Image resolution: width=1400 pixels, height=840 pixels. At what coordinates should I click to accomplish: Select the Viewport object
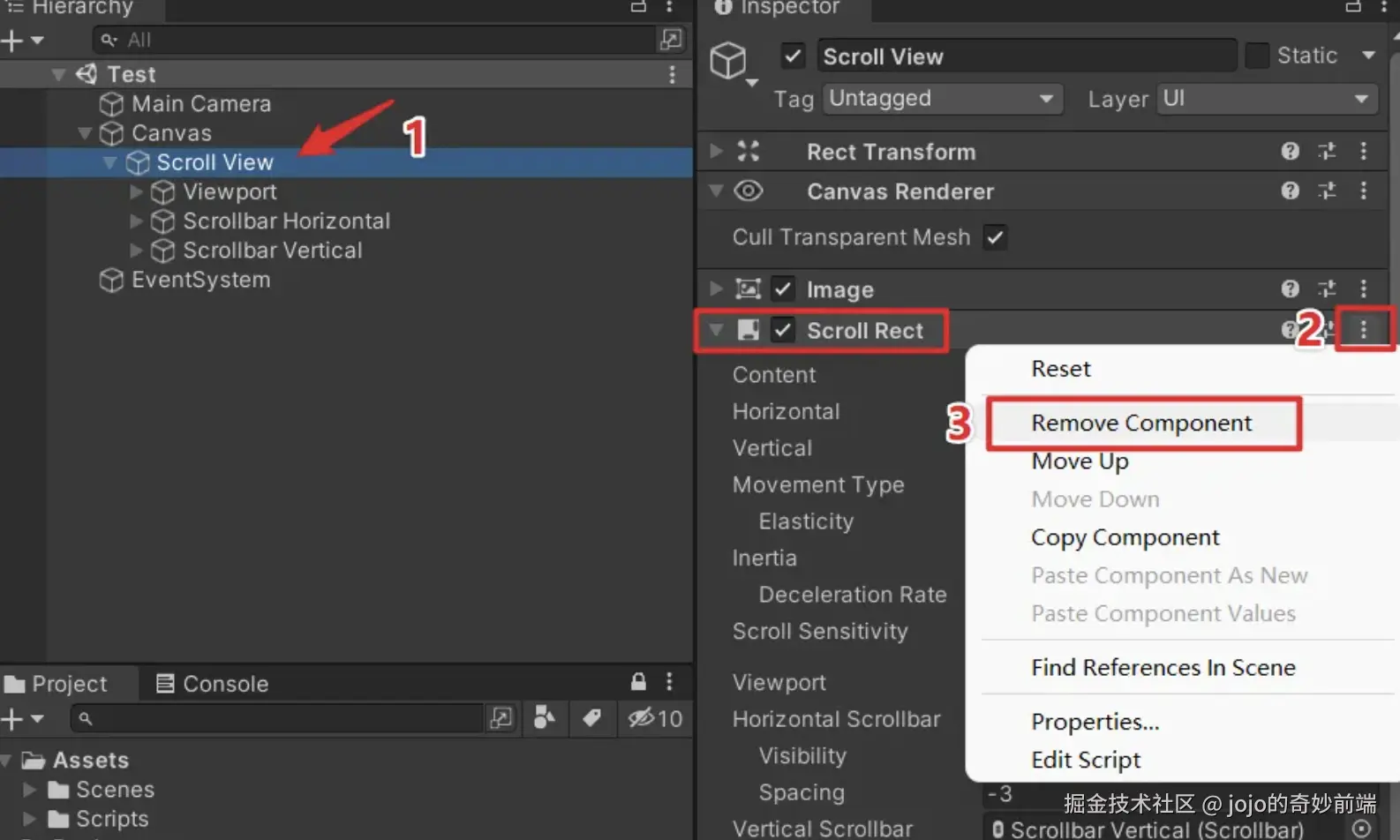(x=230, y=191)
